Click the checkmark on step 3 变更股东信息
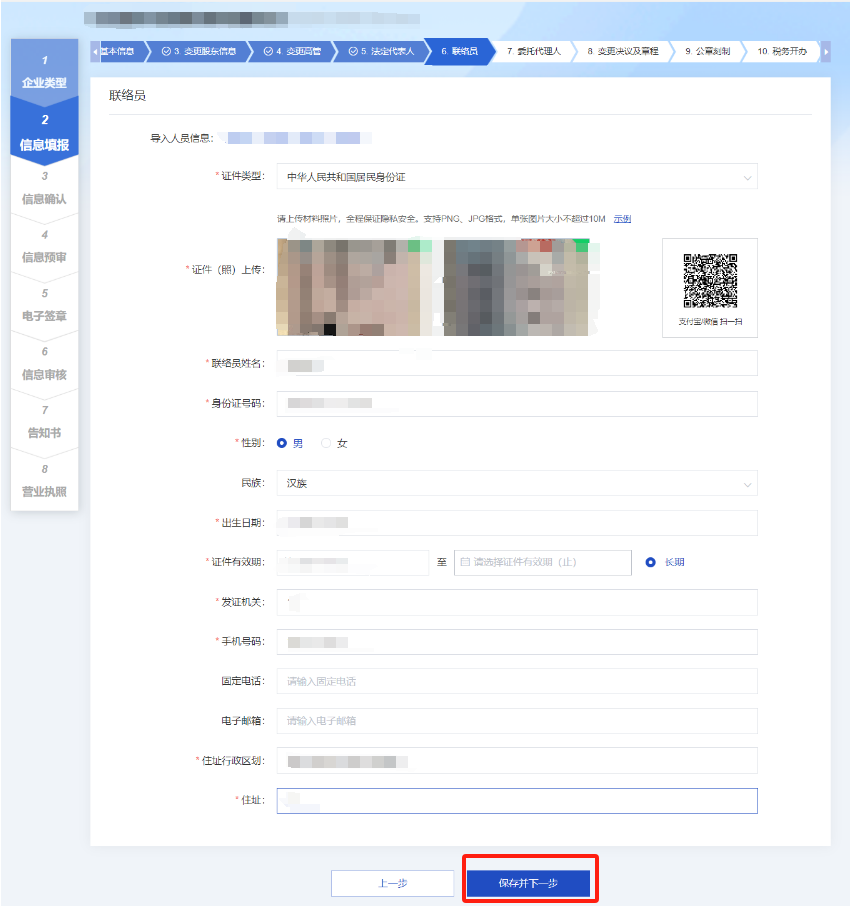The height and width of the screenshot is (906, 851). click(x=166, y=51)
